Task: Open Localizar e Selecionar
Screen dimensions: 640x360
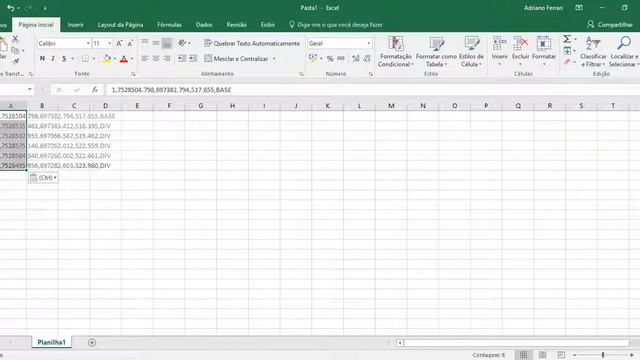Action: (623, 51)
